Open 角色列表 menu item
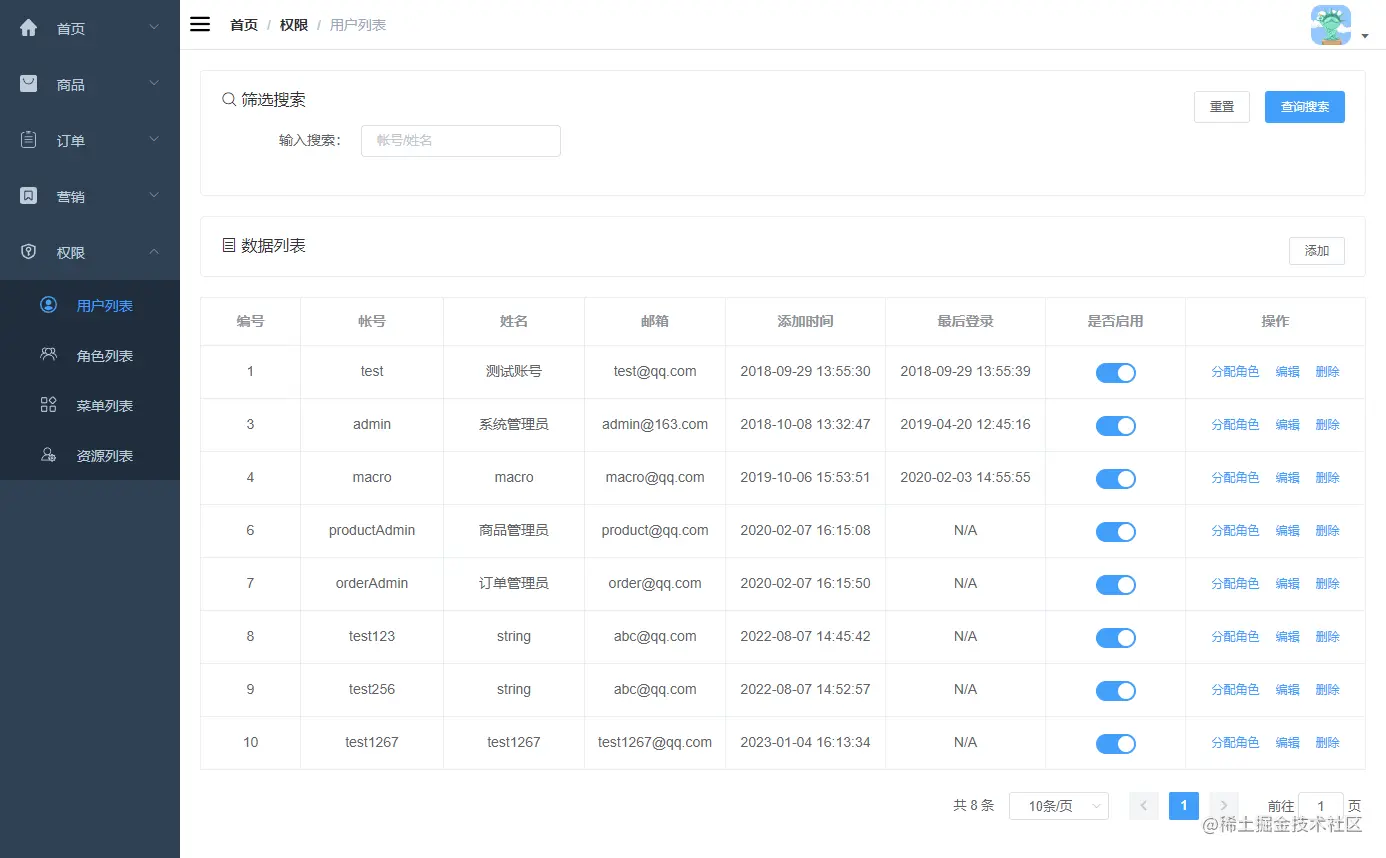This screenshot has height=858, width=1386. [x=90, y=355]
